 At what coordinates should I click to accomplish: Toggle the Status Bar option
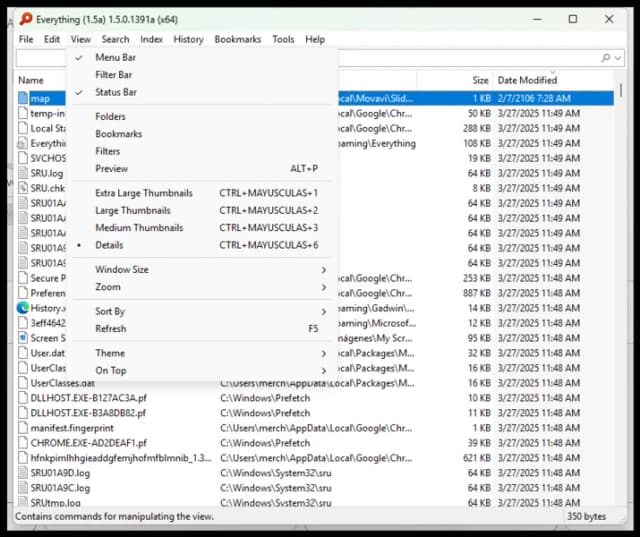pyautogui.click(x=201, y=92)
